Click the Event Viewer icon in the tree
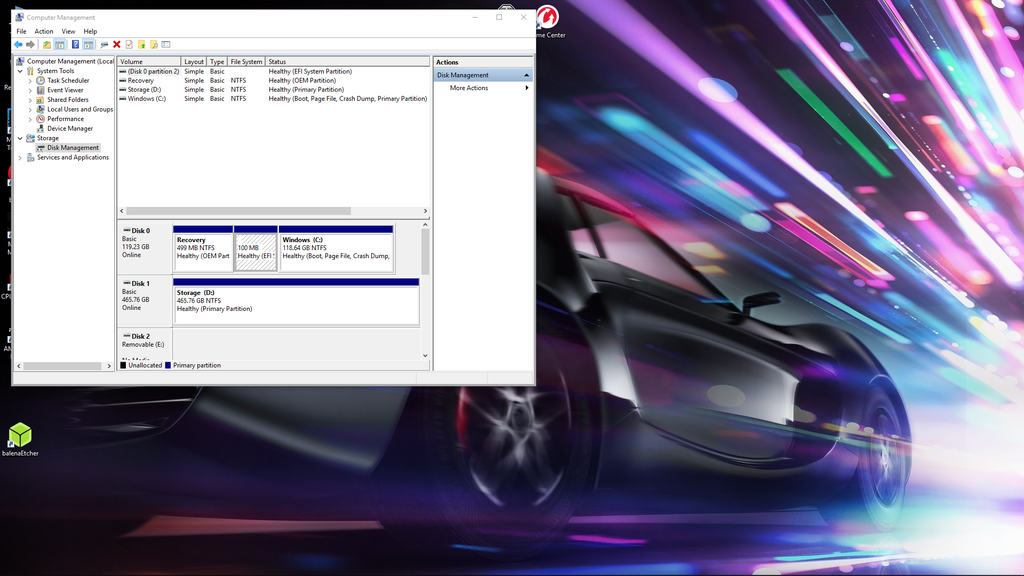This screenshot has height=576, width=1024. pyautogui.click(x=40, y=90)
